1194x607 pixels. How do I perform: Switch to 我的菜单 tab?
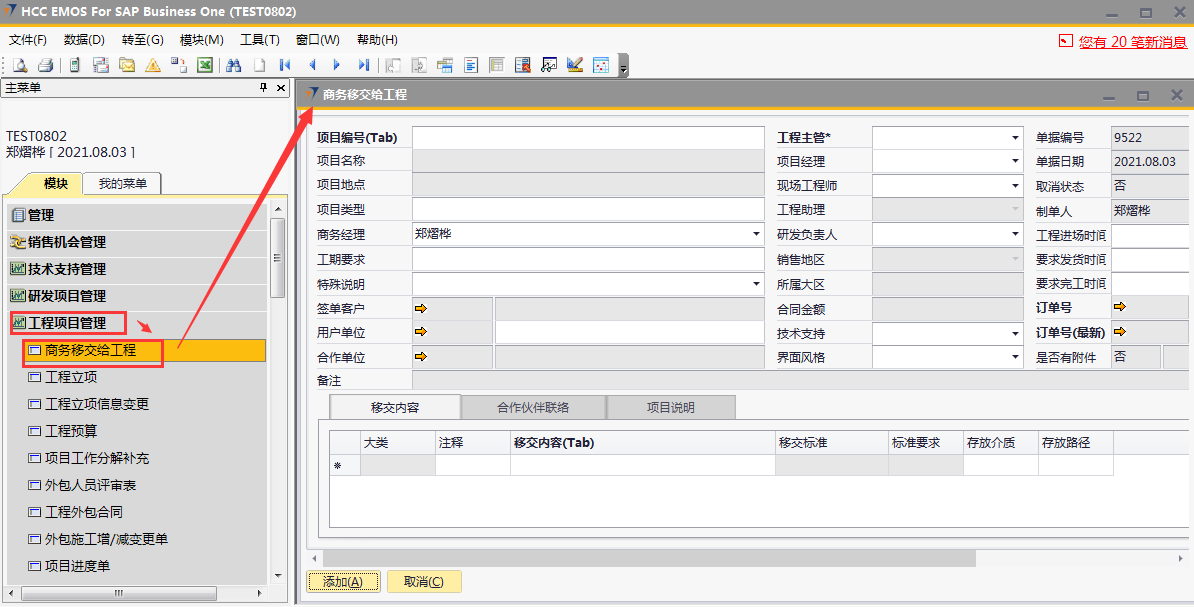pyautogui.click(x=122, y=183)
